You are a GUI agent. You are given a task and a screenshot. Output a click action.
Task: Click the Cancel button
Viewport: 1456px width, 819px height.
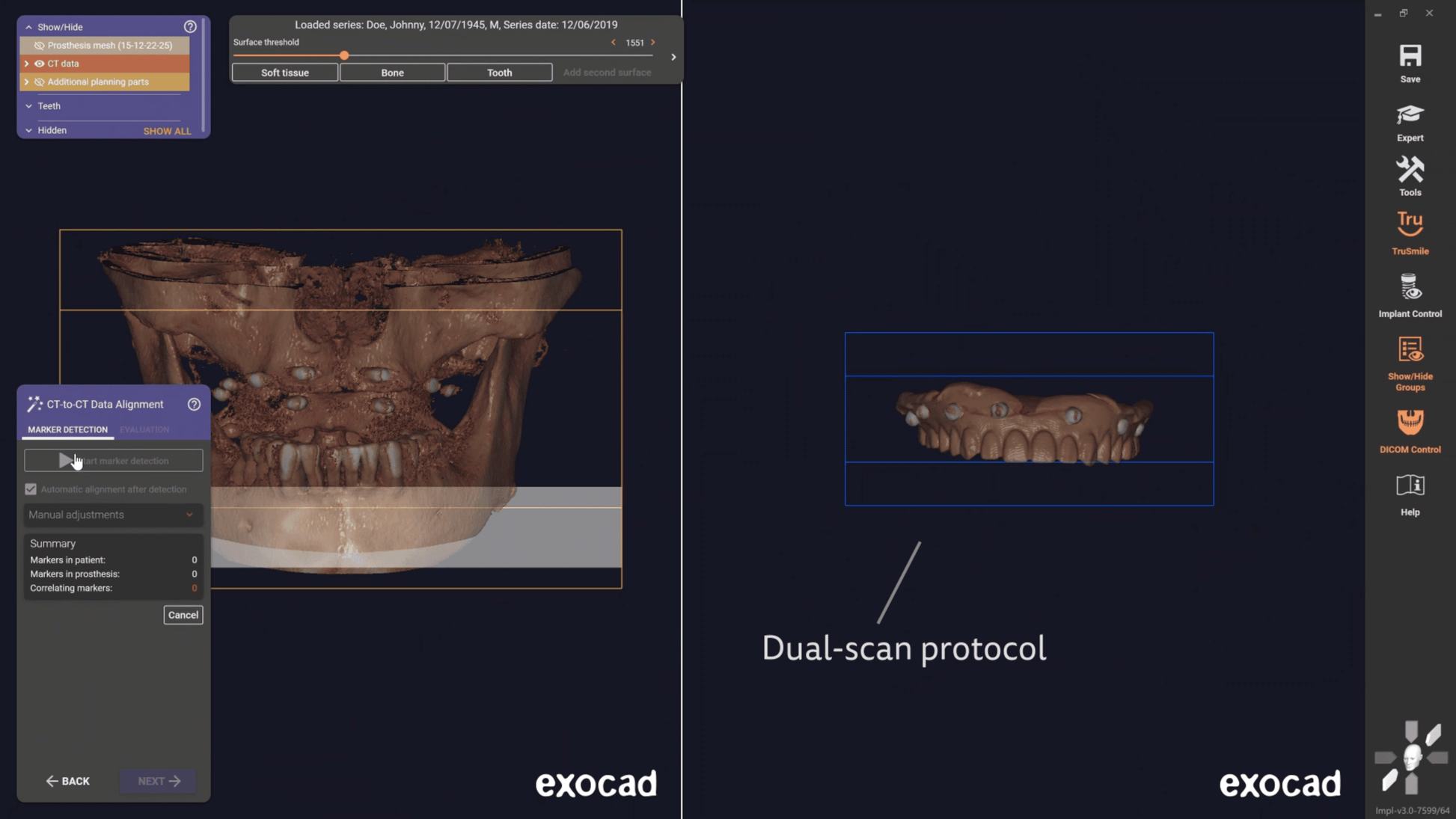(183, 615)
